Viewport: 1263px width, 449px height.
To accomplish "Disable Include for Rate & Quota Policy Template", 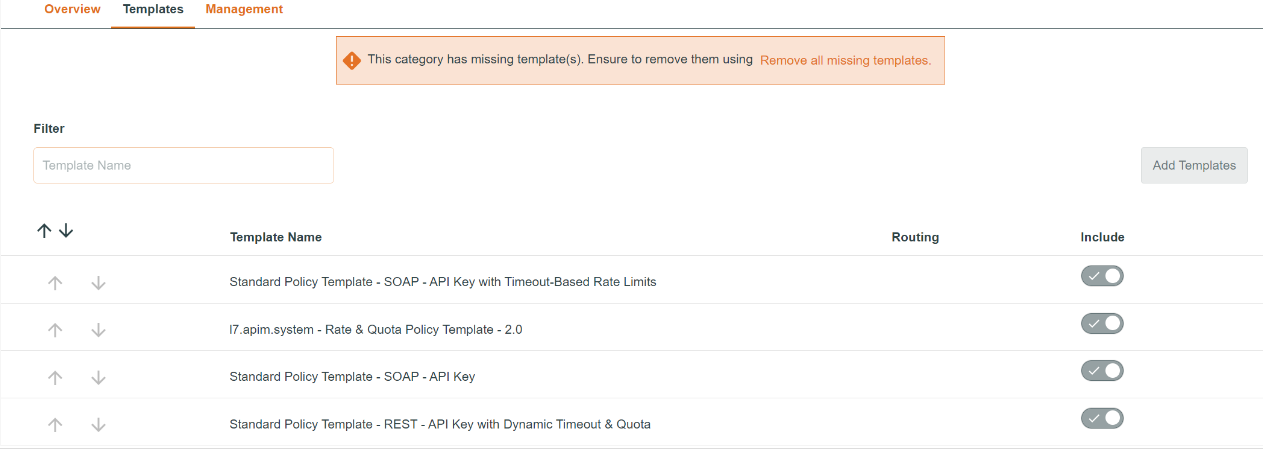I will 1102,323.
